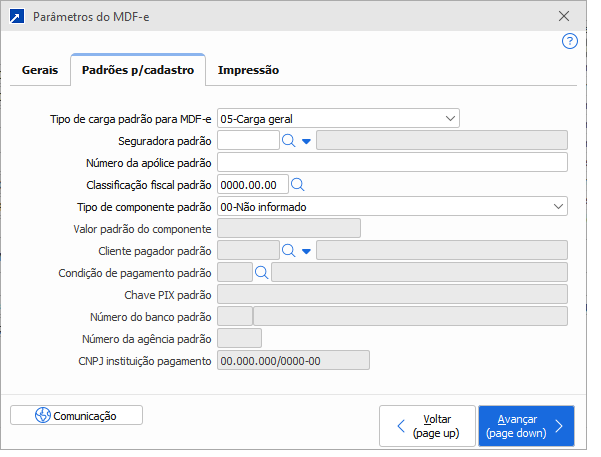The width and height of the screenshot is (601, 457).
Task: Expand the Cliente pagador padrão arrow dropdown
Action: 306,251
